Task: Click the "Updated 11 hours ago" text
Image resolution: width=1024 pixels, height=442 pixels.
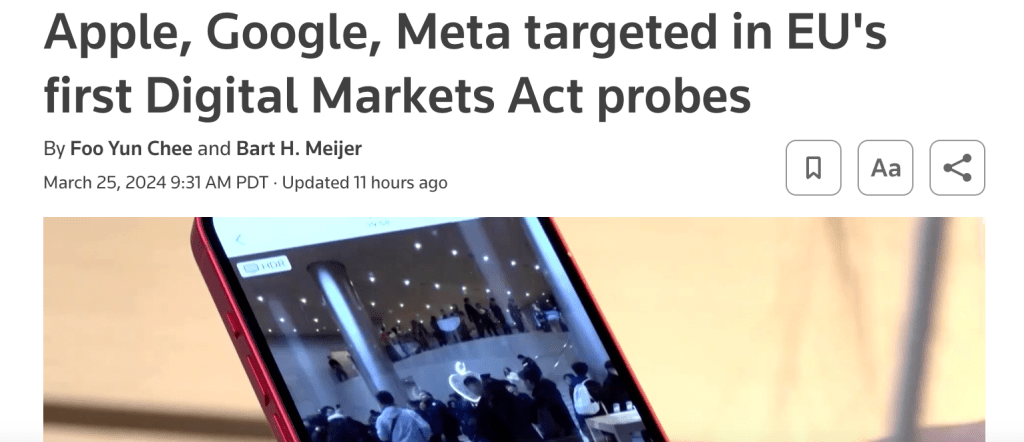Action: (364, 182)
